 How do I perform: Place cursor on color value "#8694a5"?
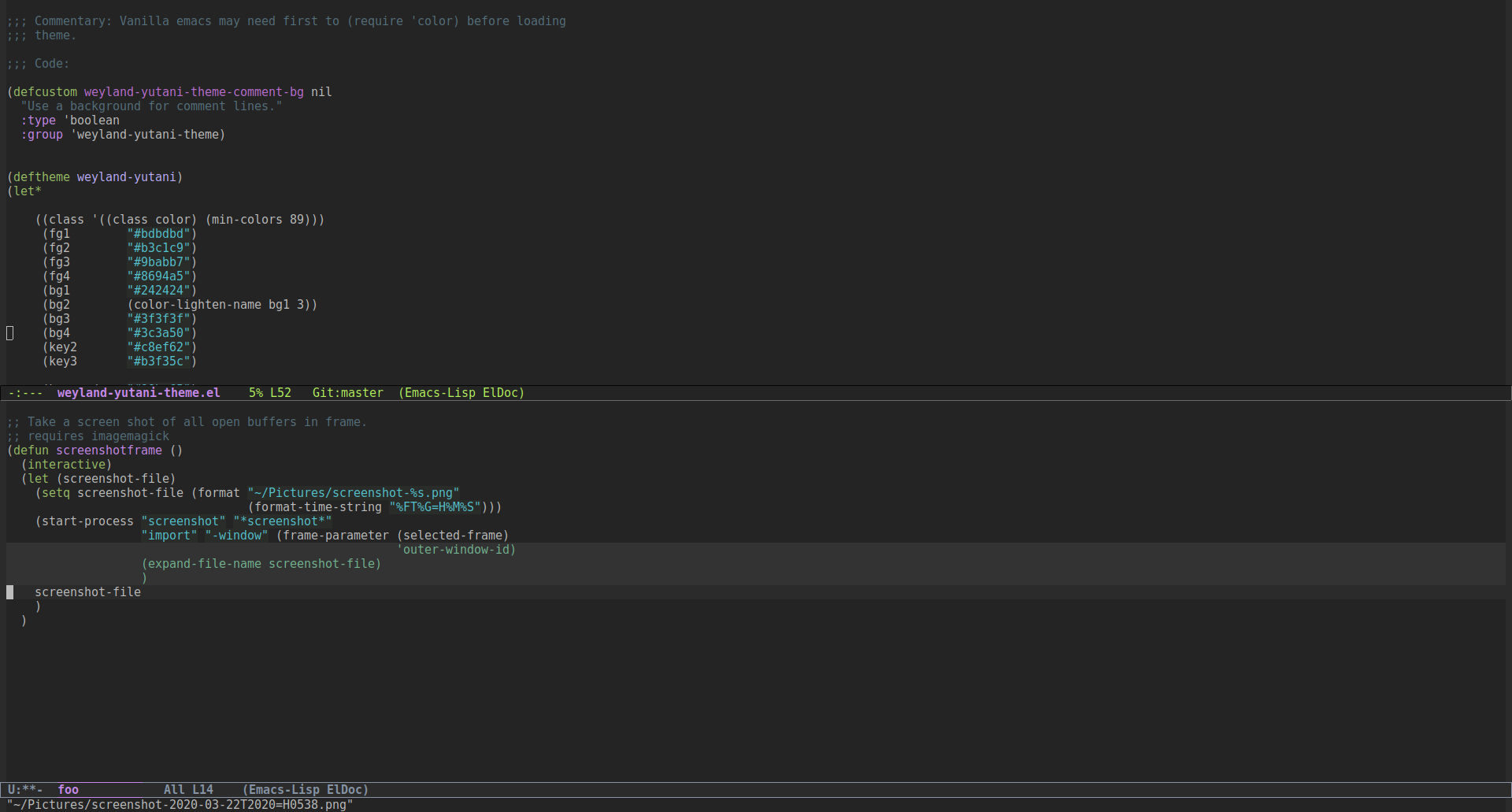point(159,276)
